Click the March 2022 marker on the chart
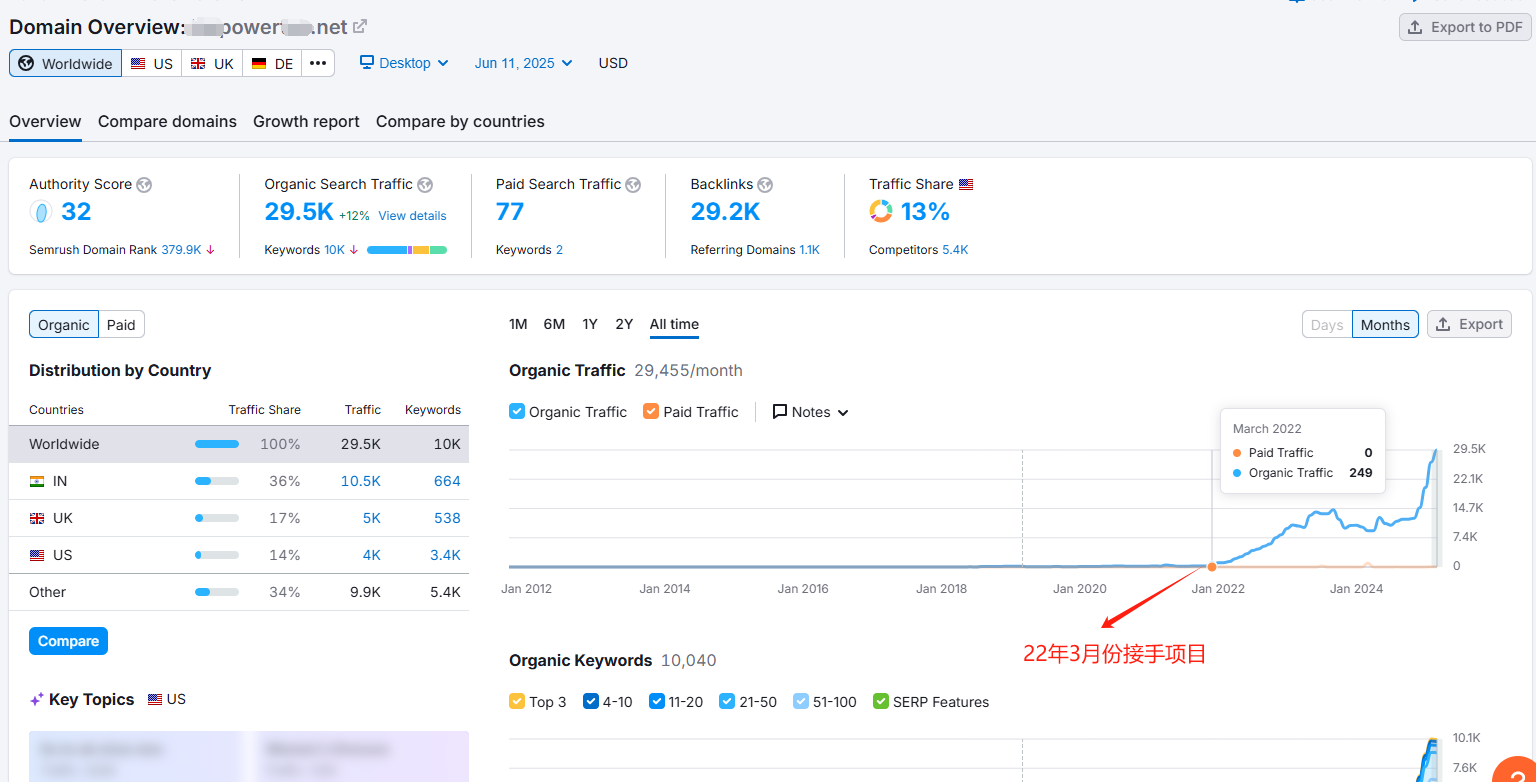Viewport: 1536px width, 783px height. click(1212, 567)
